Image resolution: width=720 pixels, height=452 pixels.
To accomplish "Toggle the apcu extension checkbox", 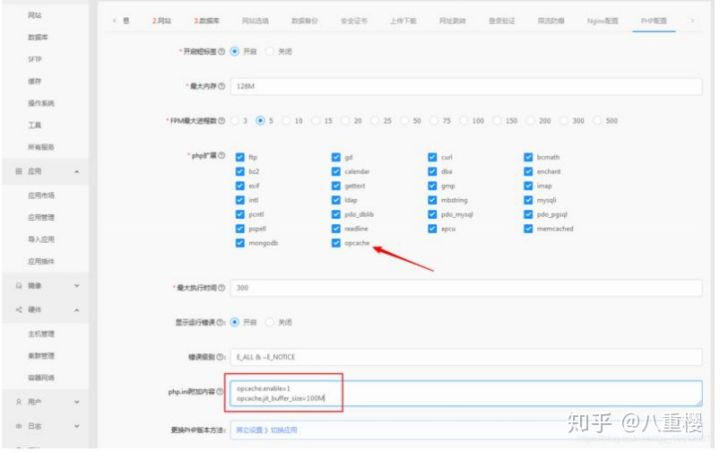I will [433, 229].
